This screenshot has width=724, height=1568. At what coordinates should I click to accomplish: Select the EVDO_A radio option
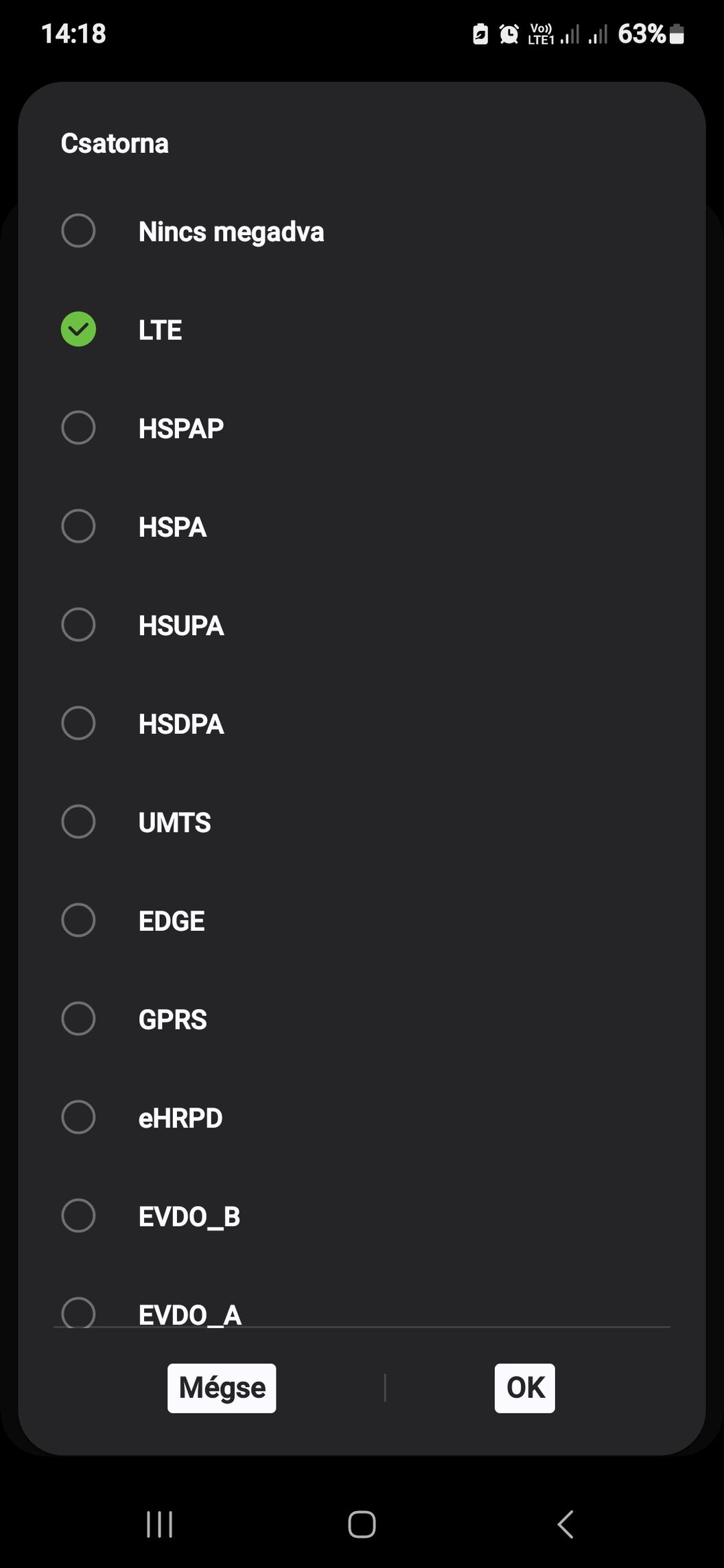78,1312
